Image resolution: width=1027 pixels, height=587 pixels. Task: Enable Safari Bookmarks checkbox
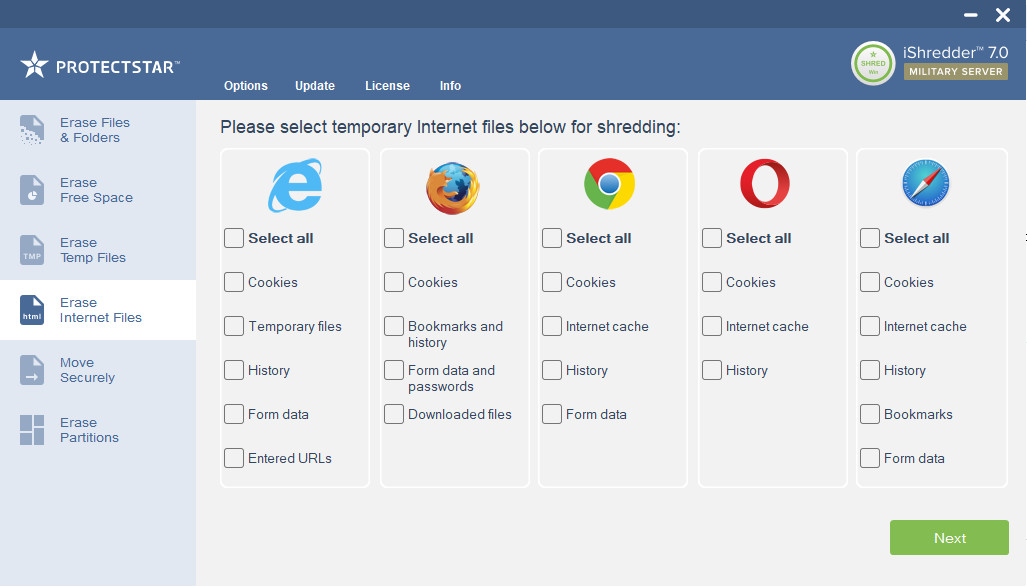(869, 414)
